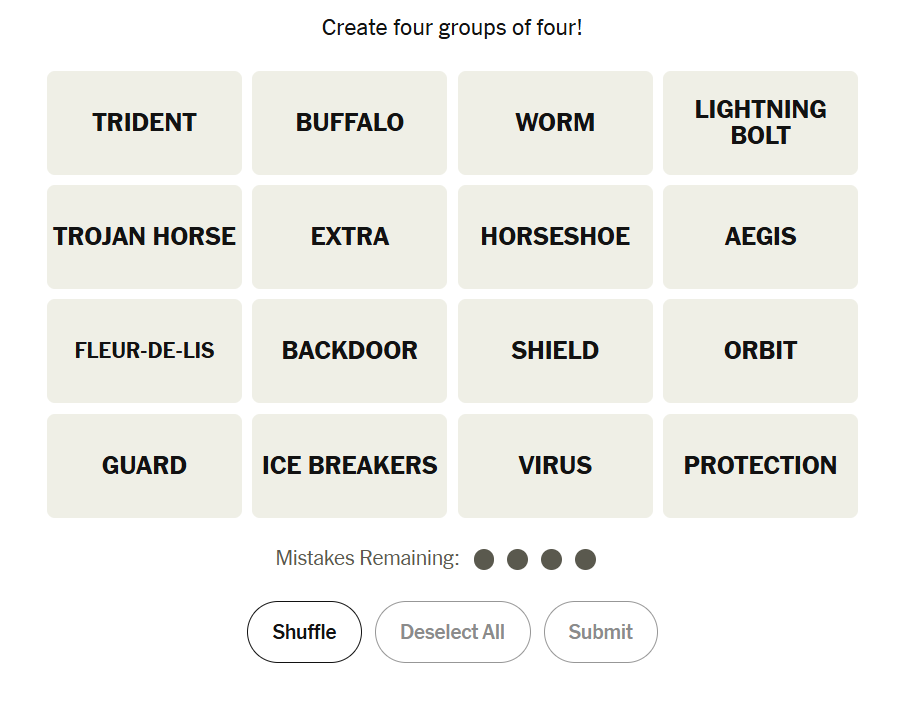Screen dimensions: 903x707
Task: Click the first Mistakes Remaining dot
Action: [x=484, y=559]
